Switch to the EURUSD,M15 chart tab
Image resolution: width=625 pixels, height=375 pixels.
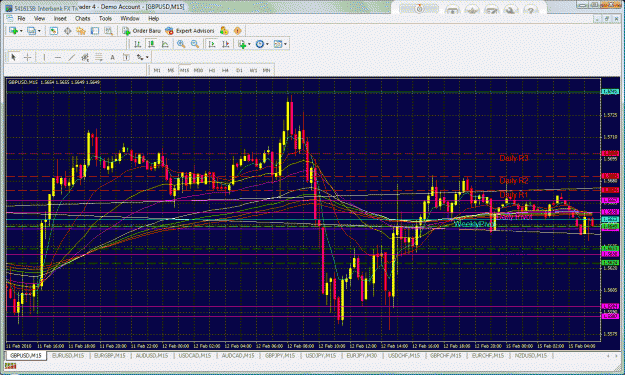[68, 355]
